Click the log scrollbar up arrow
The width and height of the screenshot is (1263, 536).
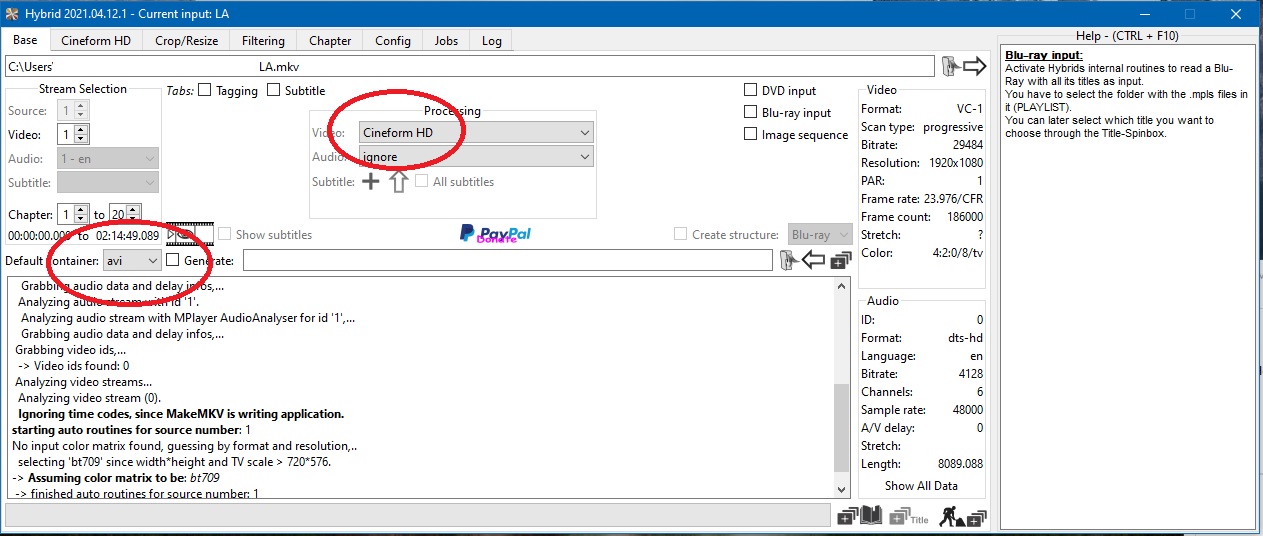pos(843,288)
